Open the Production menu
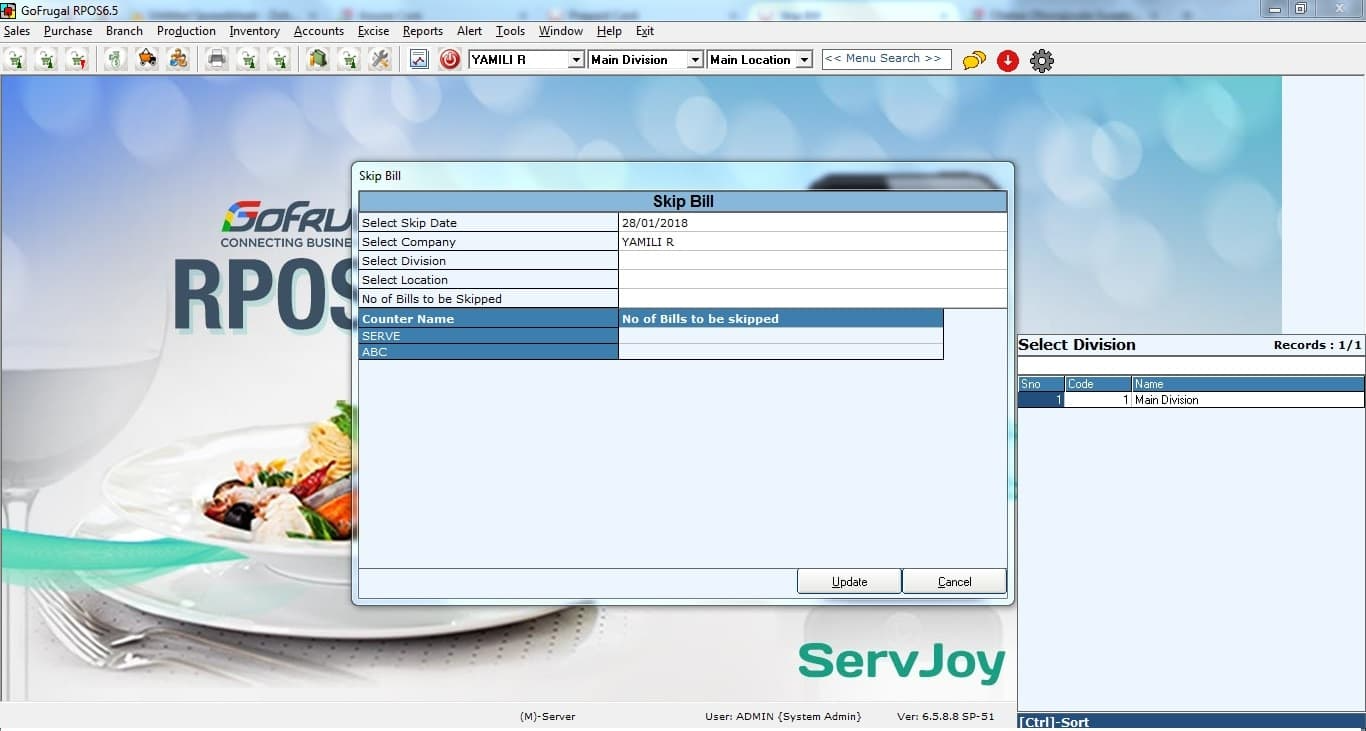The width and height of the screenshot is (1366, 731). 186,31
